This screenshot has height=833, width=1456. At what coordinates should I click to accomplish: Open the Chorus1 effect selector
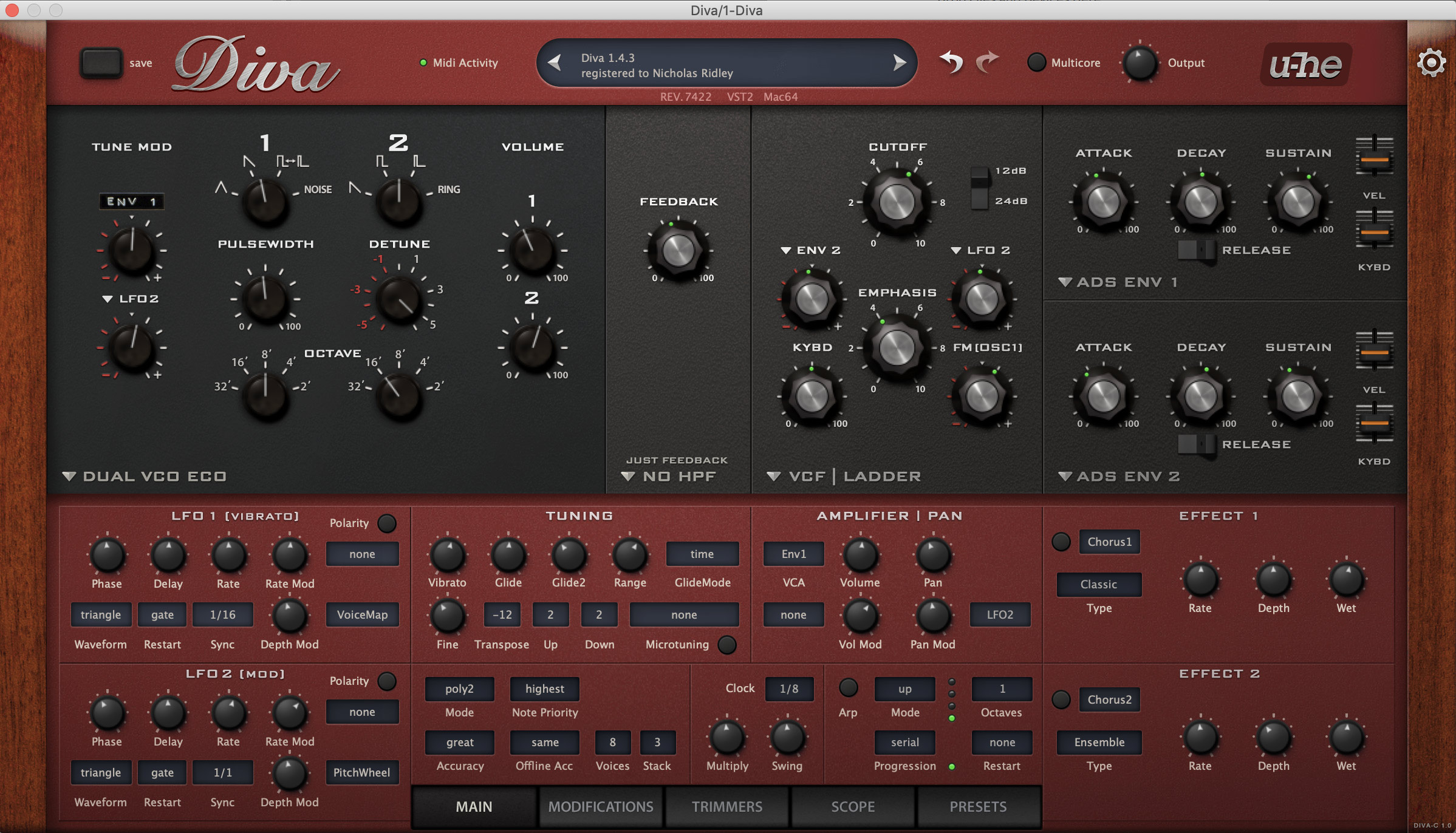tap(1109, 542)
